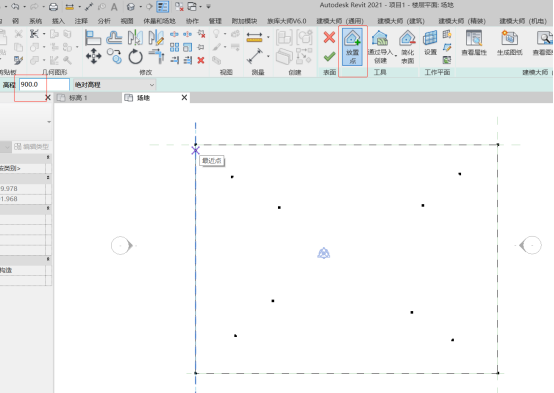
Task: Choose Mirror - Draw Axis tool
Action: point(156,38)
